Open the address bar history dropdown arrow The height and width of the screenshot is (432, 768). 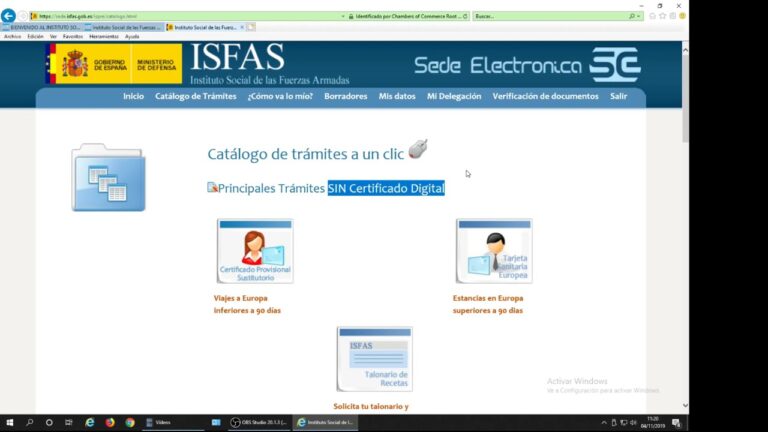[343, 16]
